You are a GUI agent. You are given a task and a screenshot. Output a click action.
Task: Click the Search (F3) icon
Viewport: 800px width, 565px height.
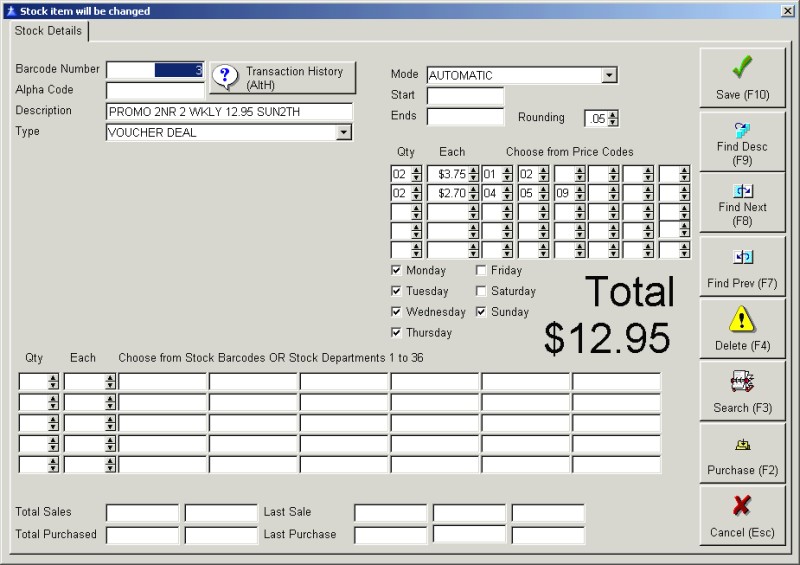coord(741,381)
